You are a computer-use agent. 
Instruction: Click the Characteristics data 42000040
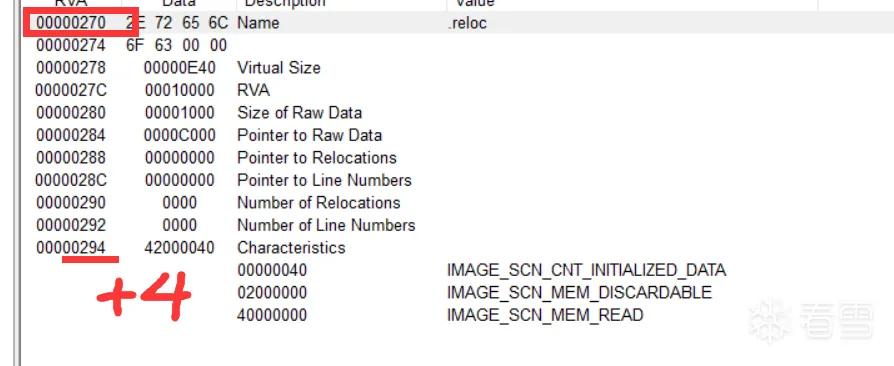[180, 248]
